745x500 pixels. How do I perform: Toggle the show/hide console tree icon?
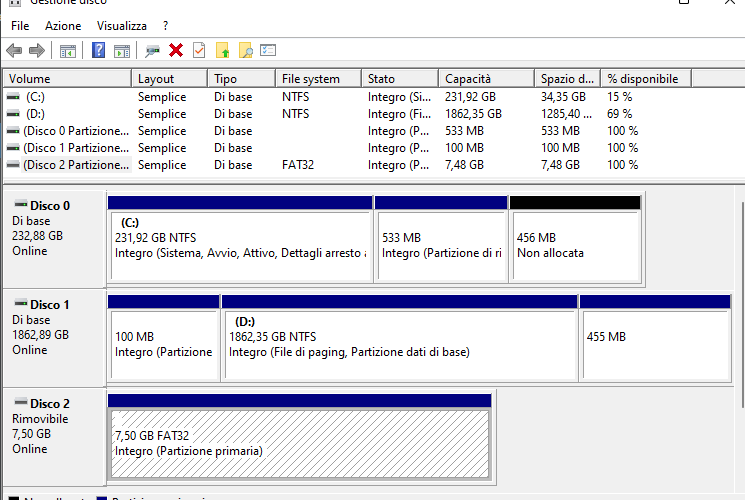[x=67, y=51]
